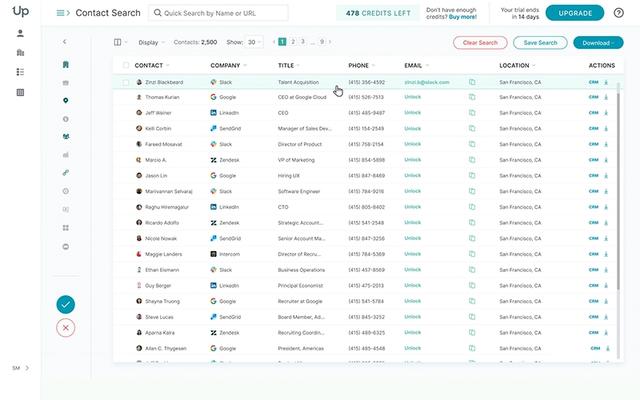
Task: Click phone (415) 475-2013 for Guy Berger
Action: pos(366,286)
